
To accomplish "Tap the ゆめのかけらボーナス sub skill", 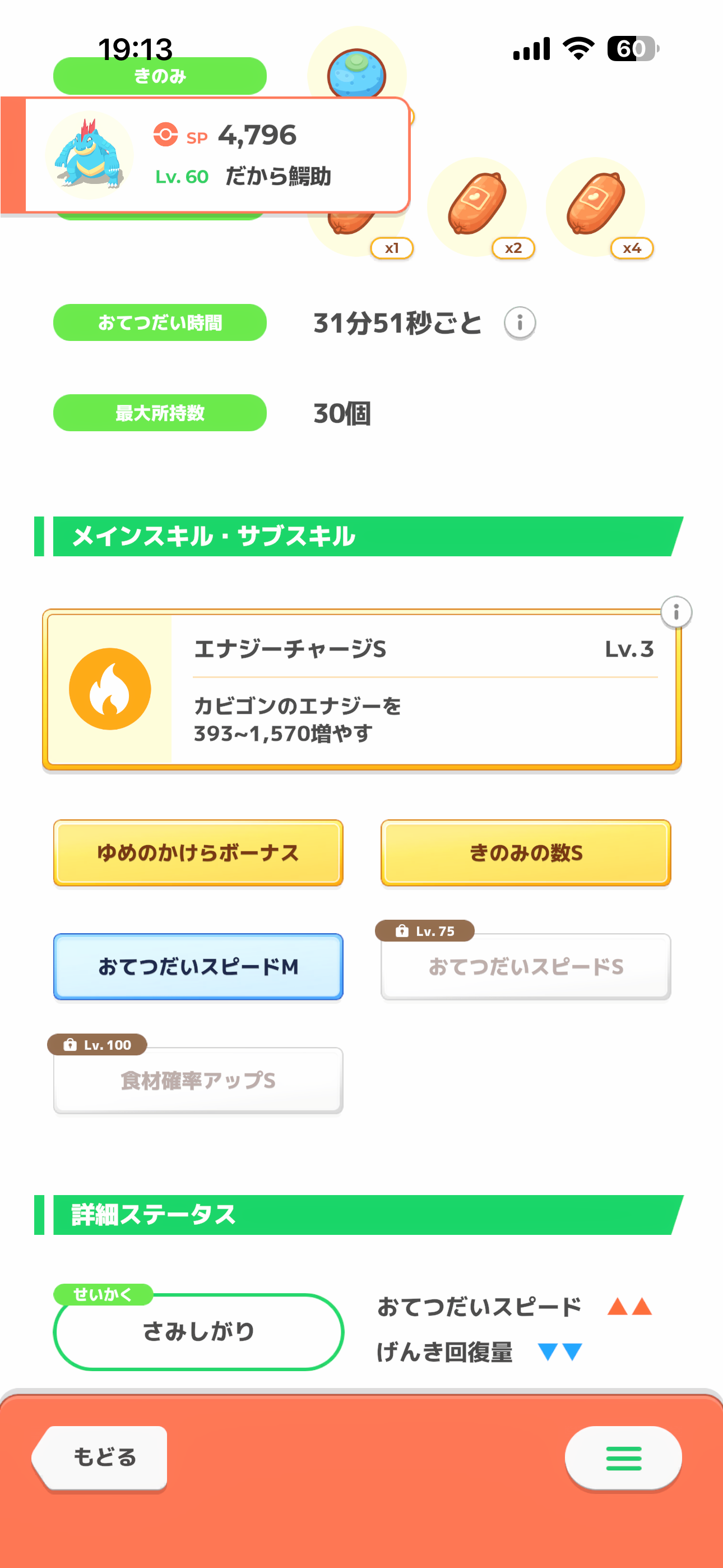I will (198, 852).
